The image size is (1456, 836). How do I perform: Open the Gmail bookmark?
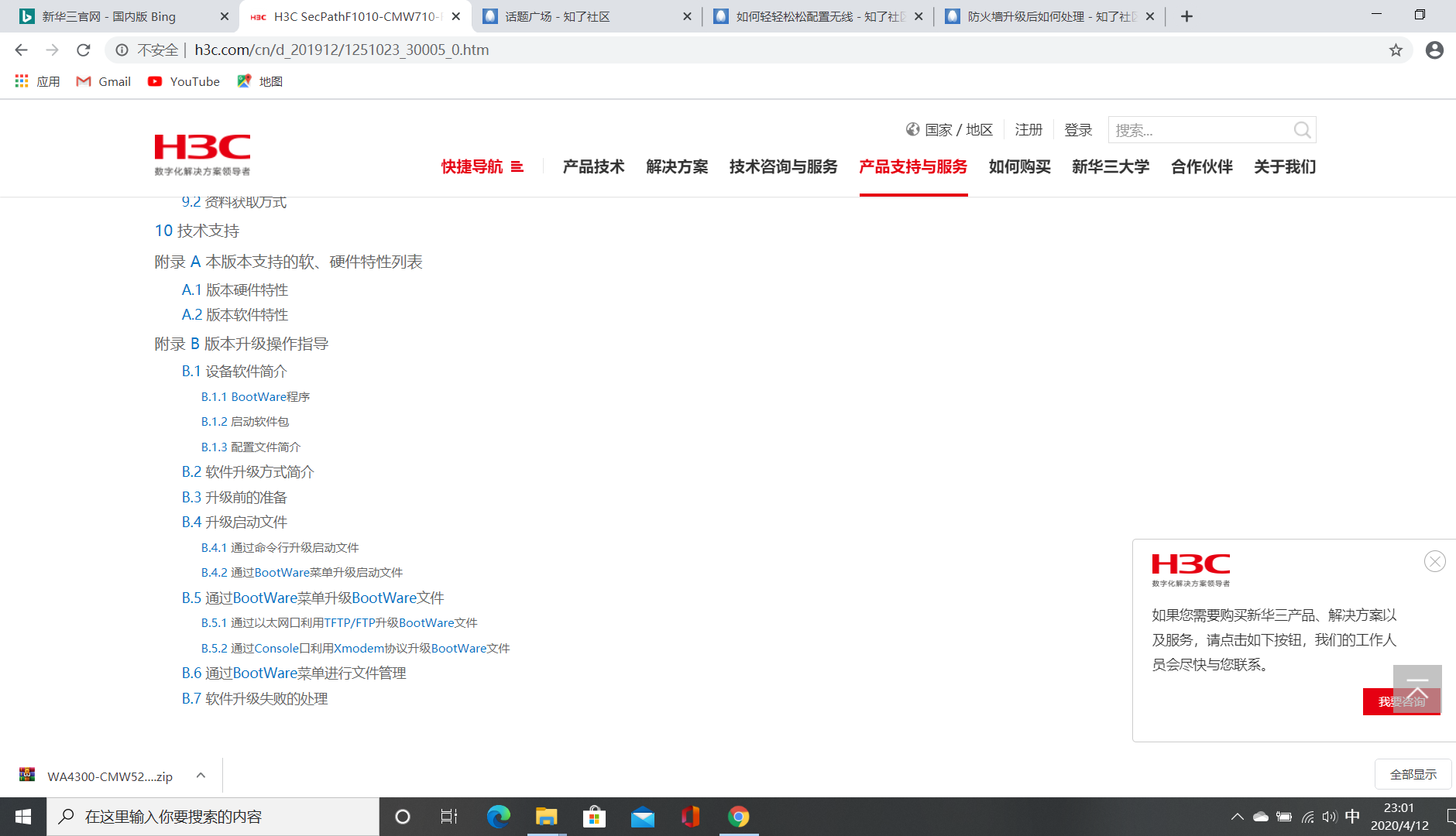coord(103,81)
